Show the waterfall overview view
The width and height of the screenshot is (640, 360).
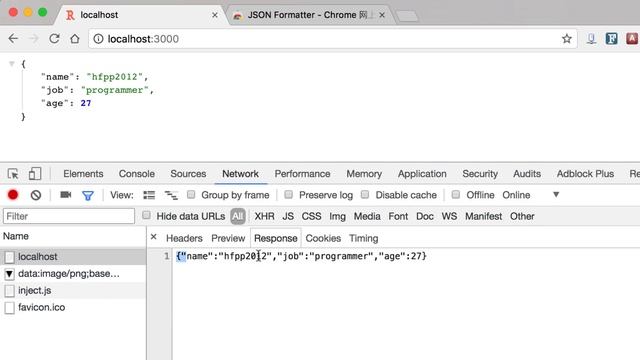tap(171, 195)
